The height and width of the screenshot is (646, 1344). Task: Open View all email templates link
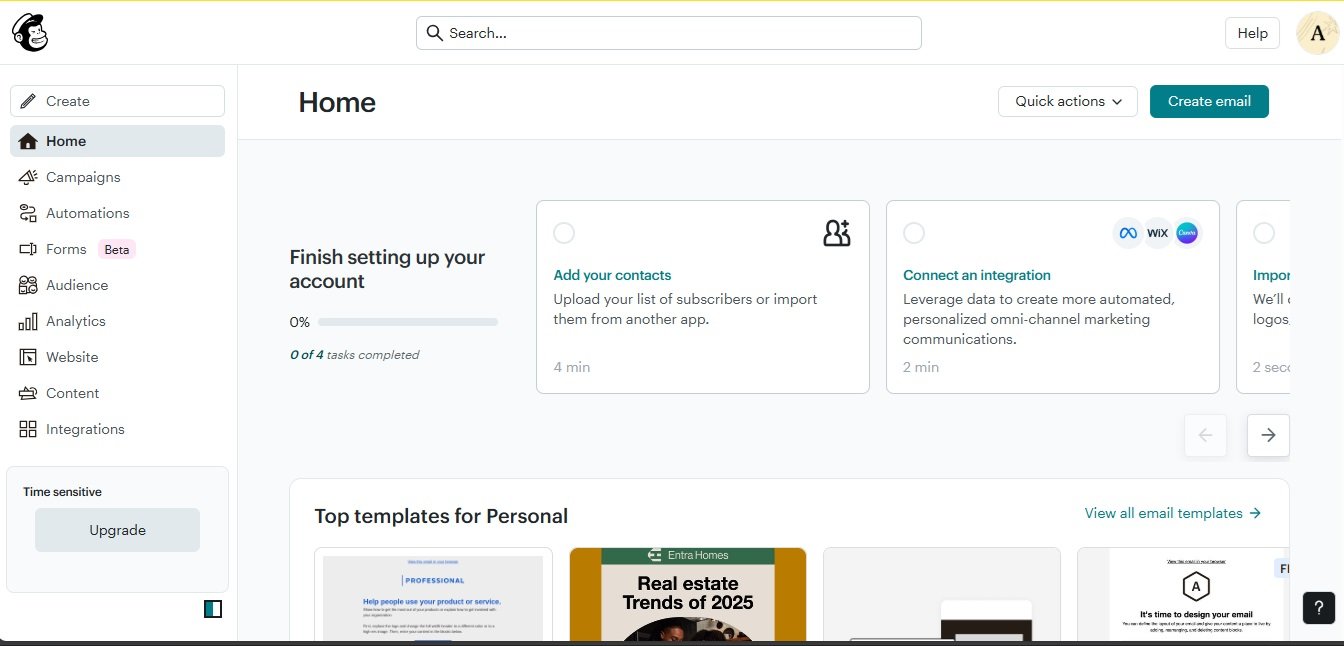point(1172,513)
